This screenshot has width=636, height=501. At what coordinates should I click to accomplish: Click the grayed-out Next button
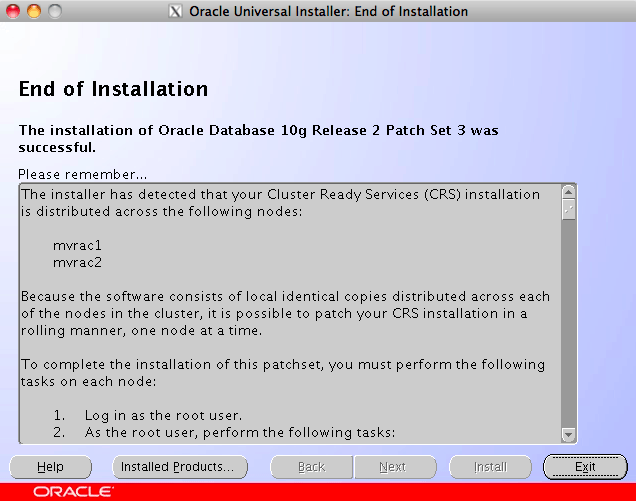pyautogui.click(x=393, y=467)
